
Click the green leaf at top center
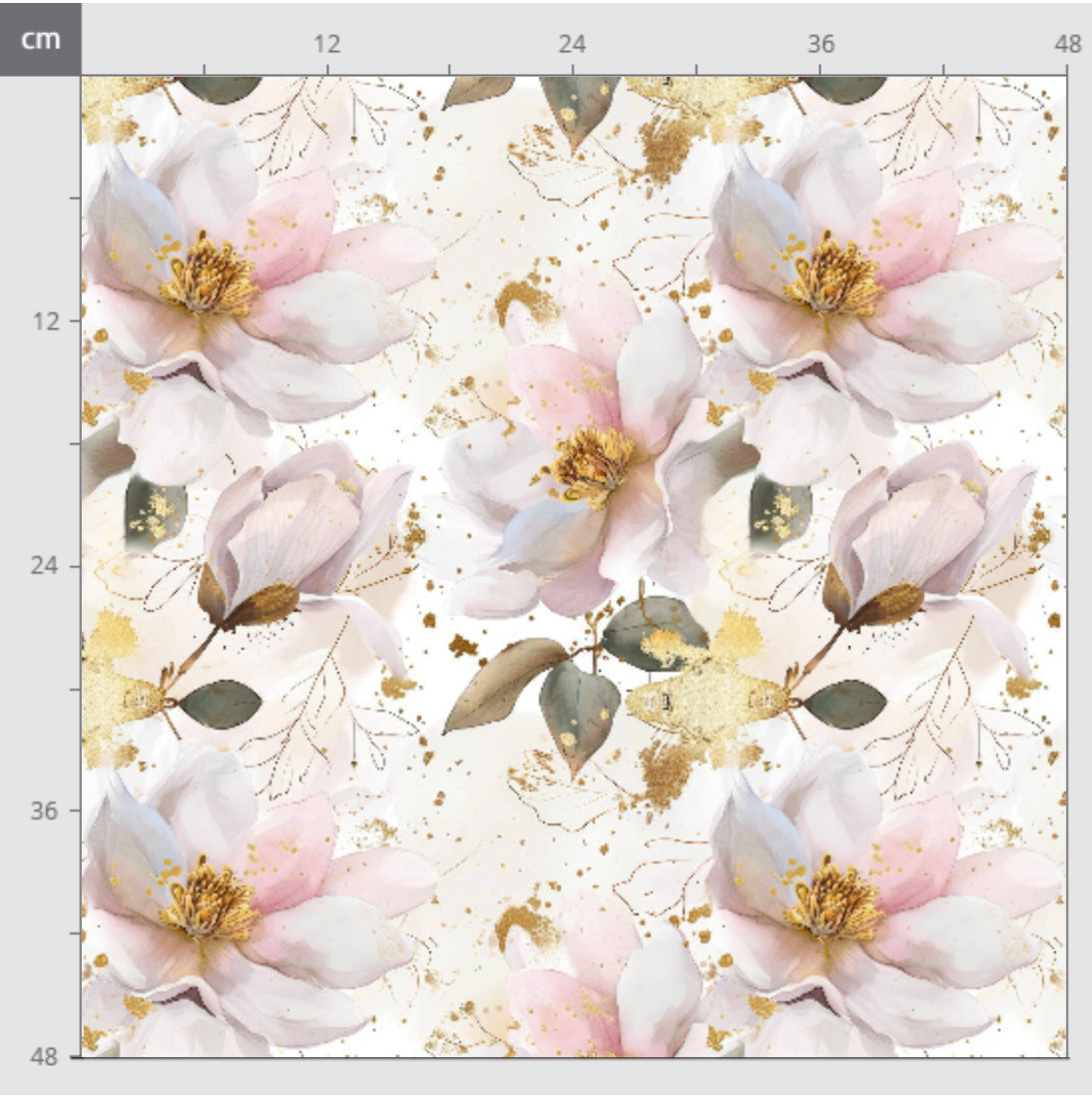point(579,108)
